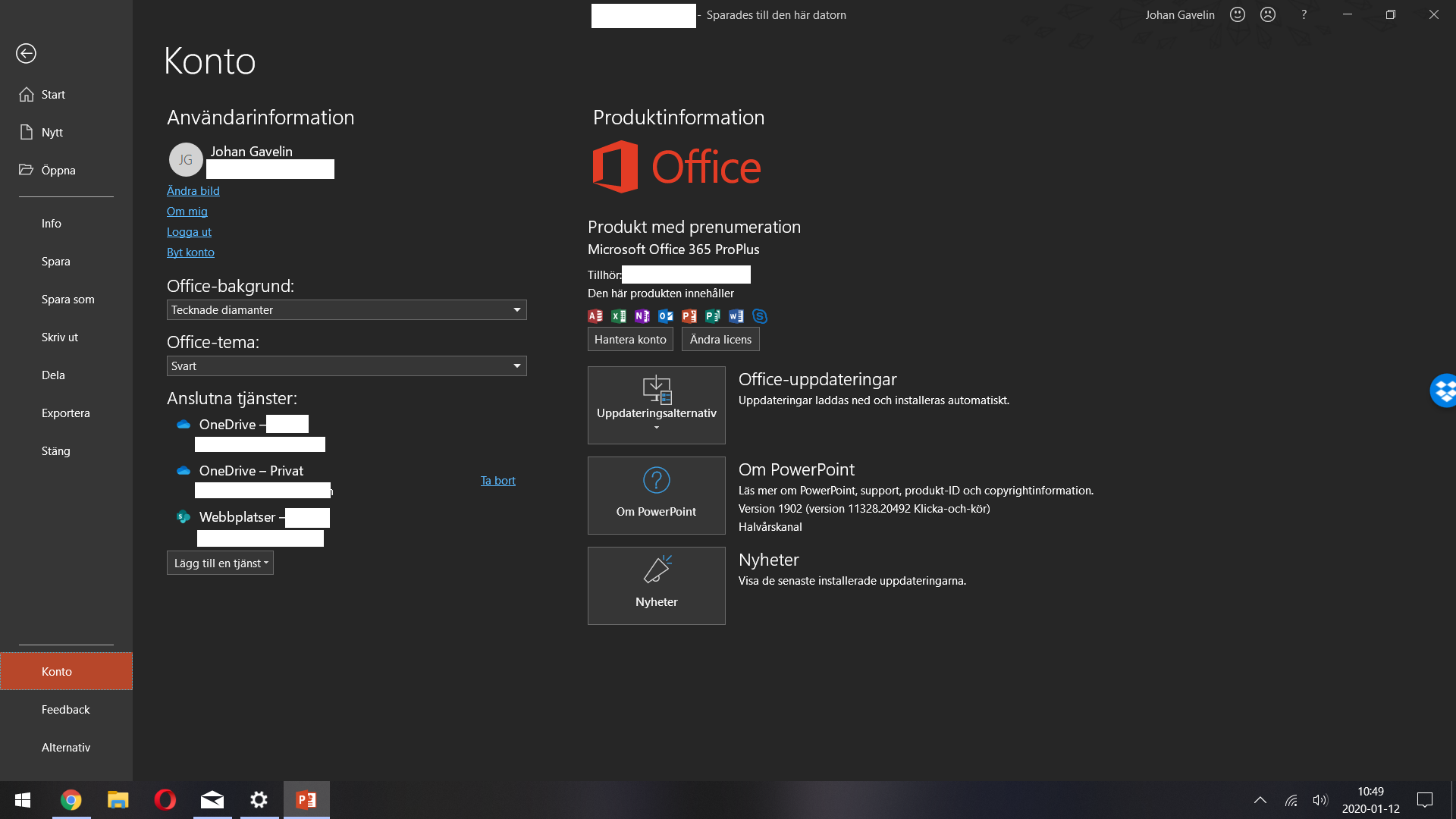The width and height of the screenshot is (1456, 819).
Task: Click Ta bort next to OneDrive Privat
Action: click(497, 480)
